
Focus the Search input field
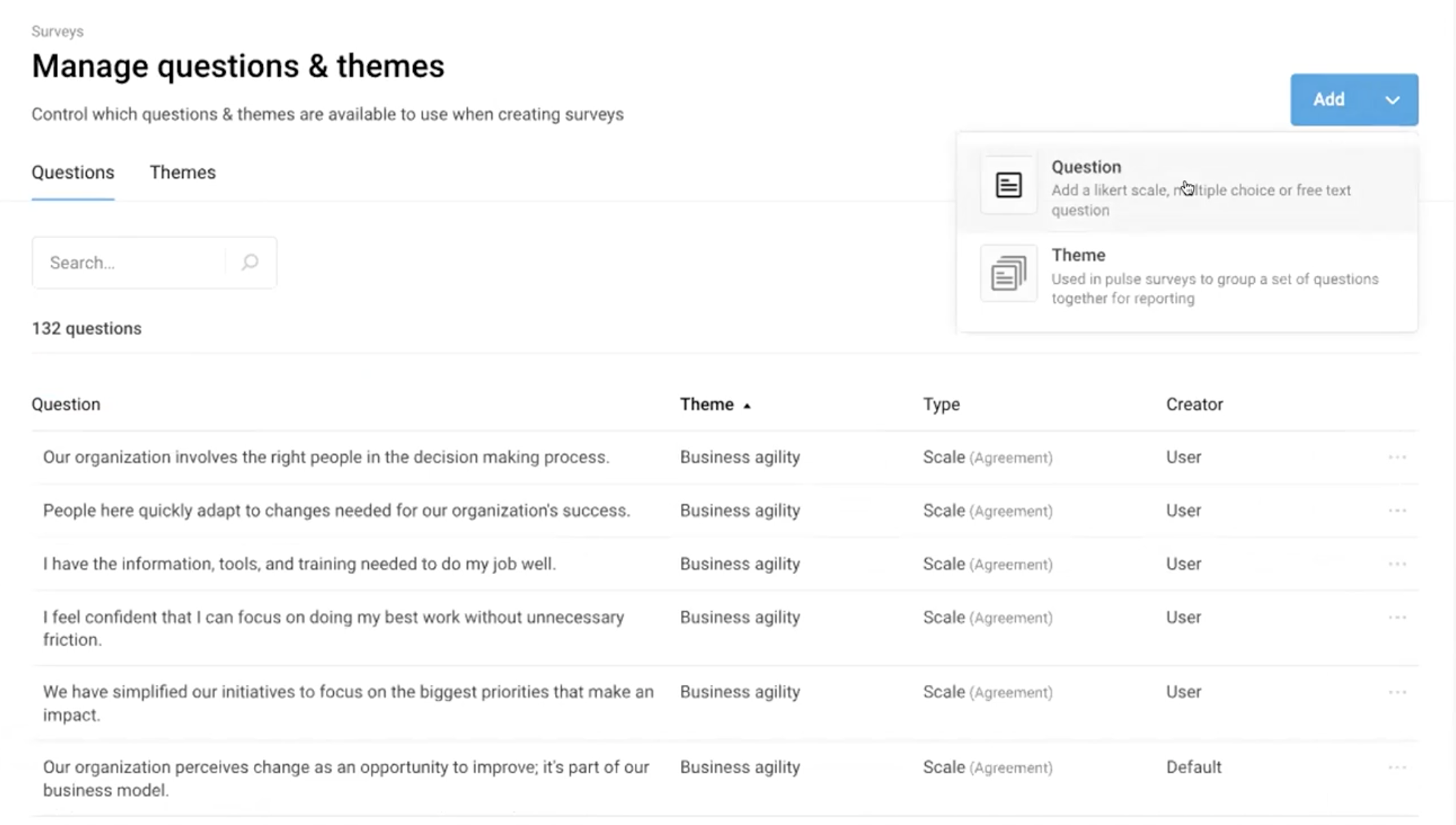point(130,263)
